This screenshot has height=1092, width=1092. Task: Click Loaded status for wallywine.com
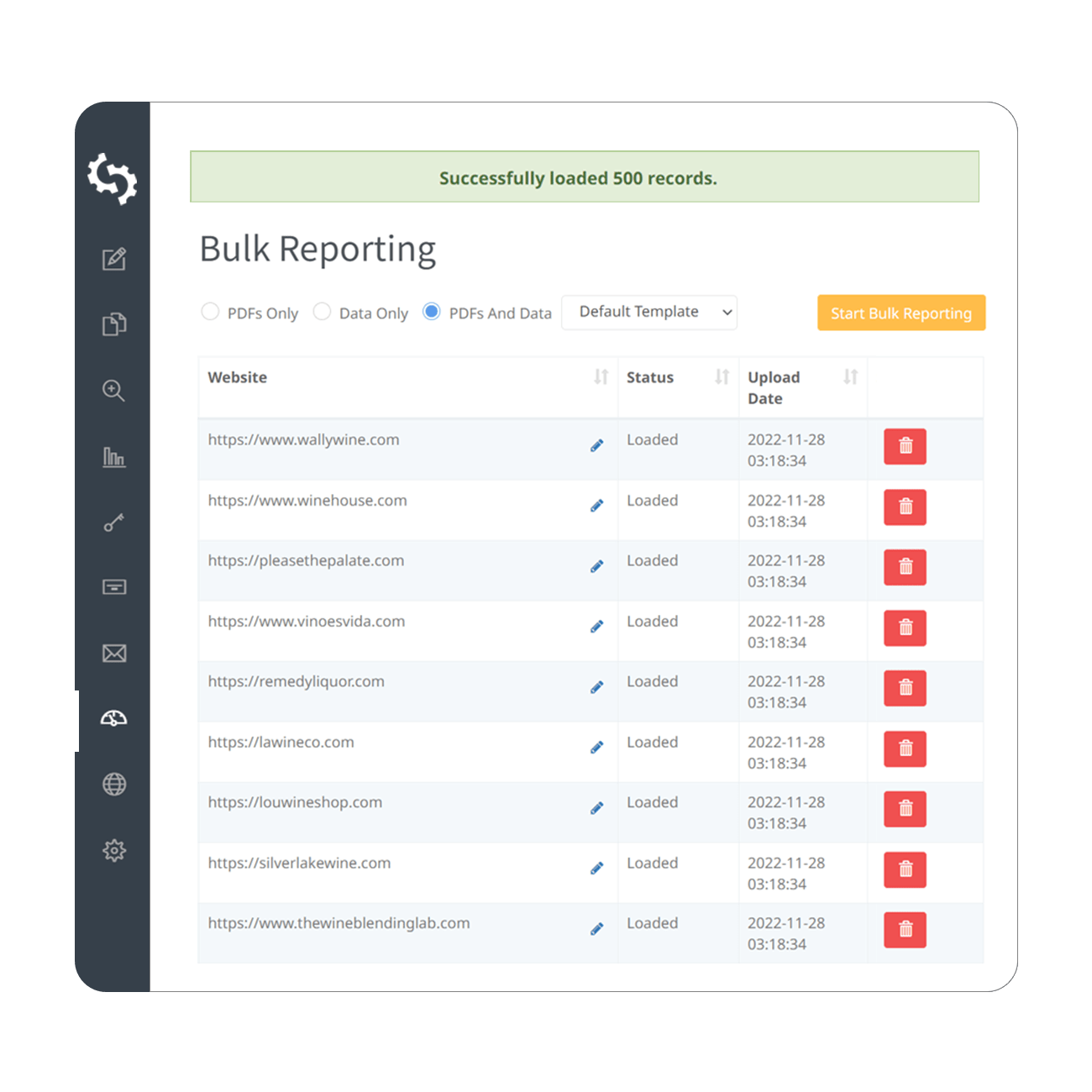pyautogui.click(x=652, y=440)
